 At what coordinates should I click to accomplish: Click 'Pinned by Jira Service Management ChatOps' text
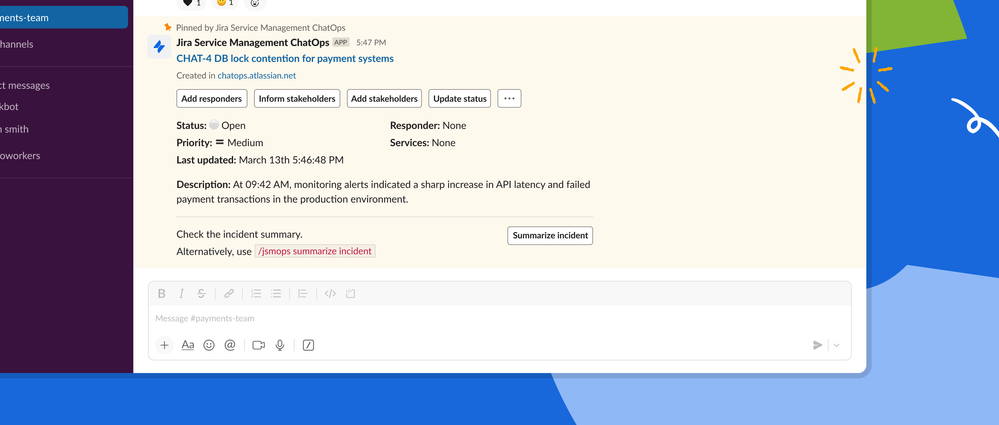(x=261, y=28)
